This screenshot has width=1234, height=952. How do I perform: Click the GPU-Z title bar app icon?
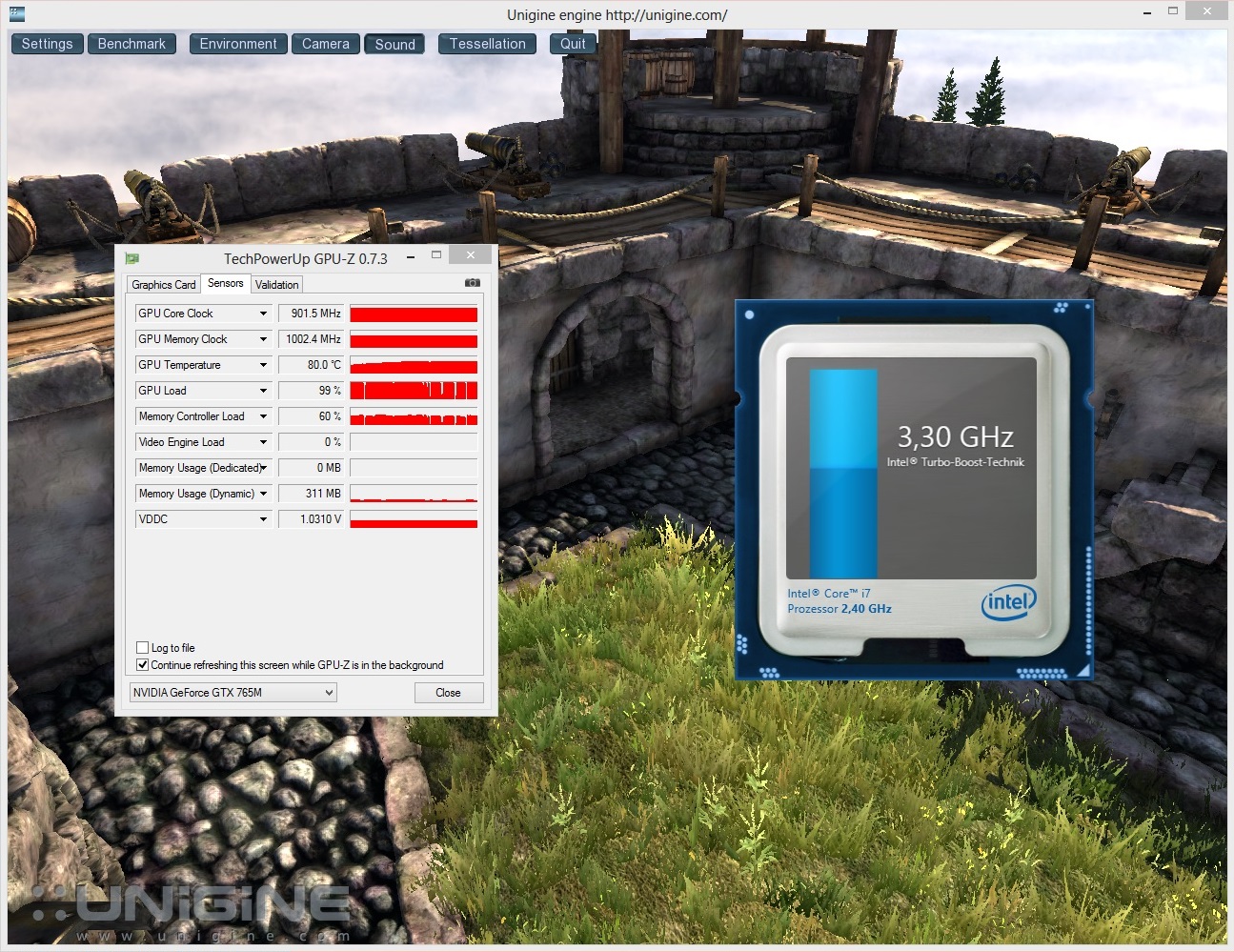point(132,258)
